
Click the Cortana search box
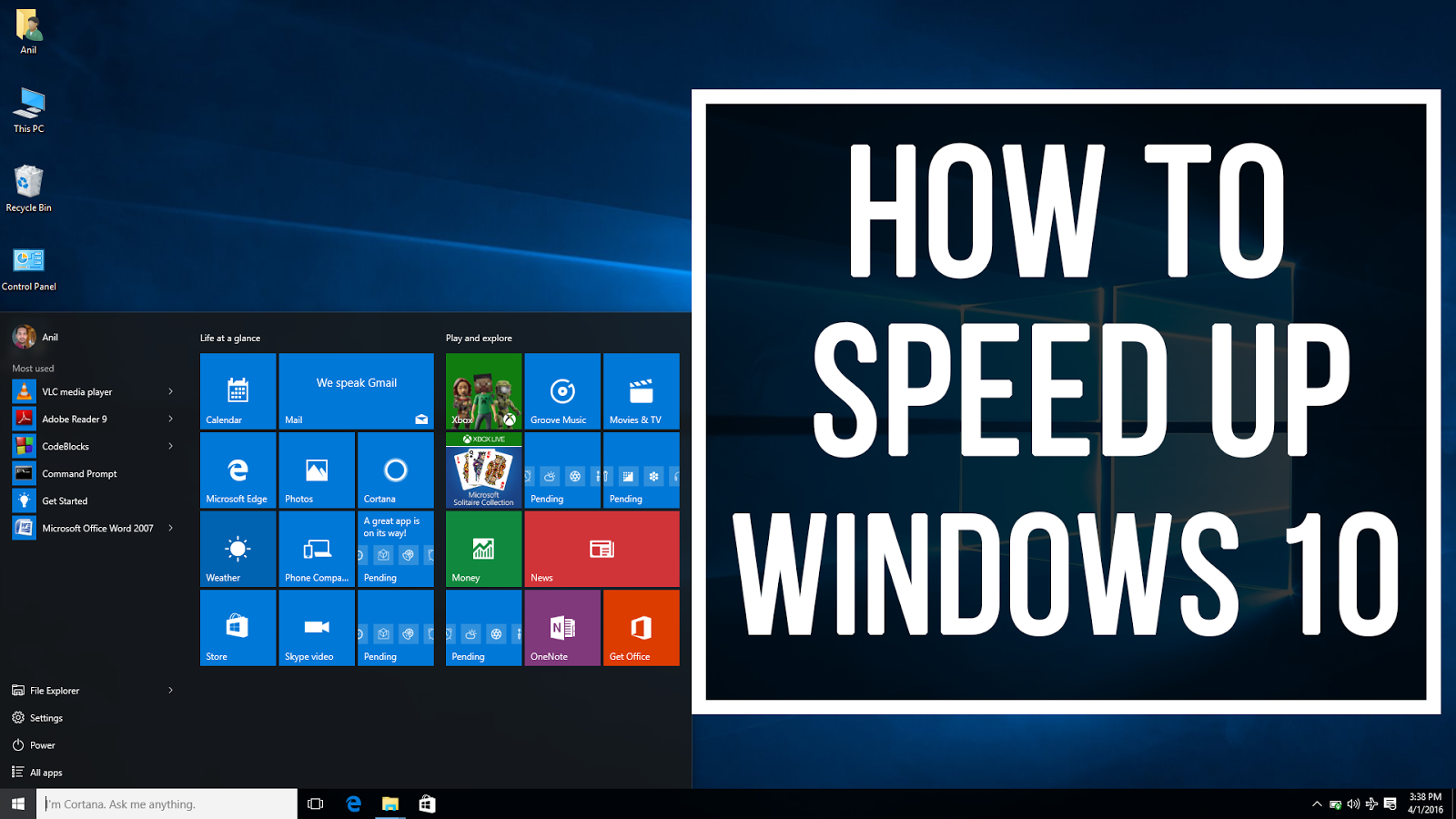point(167,804)
